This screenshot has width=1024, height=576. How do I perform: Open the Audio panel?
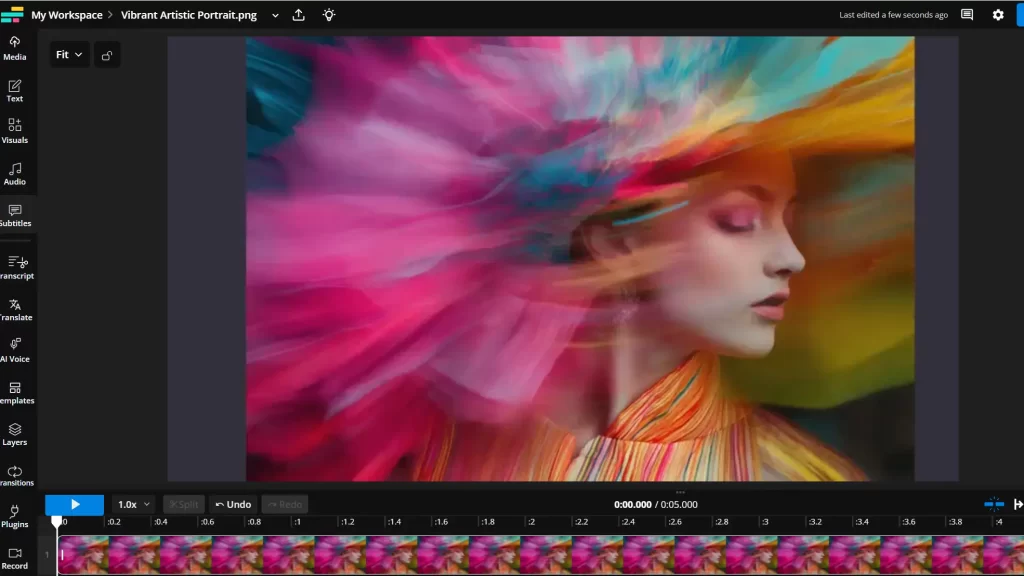pos(15,173)
